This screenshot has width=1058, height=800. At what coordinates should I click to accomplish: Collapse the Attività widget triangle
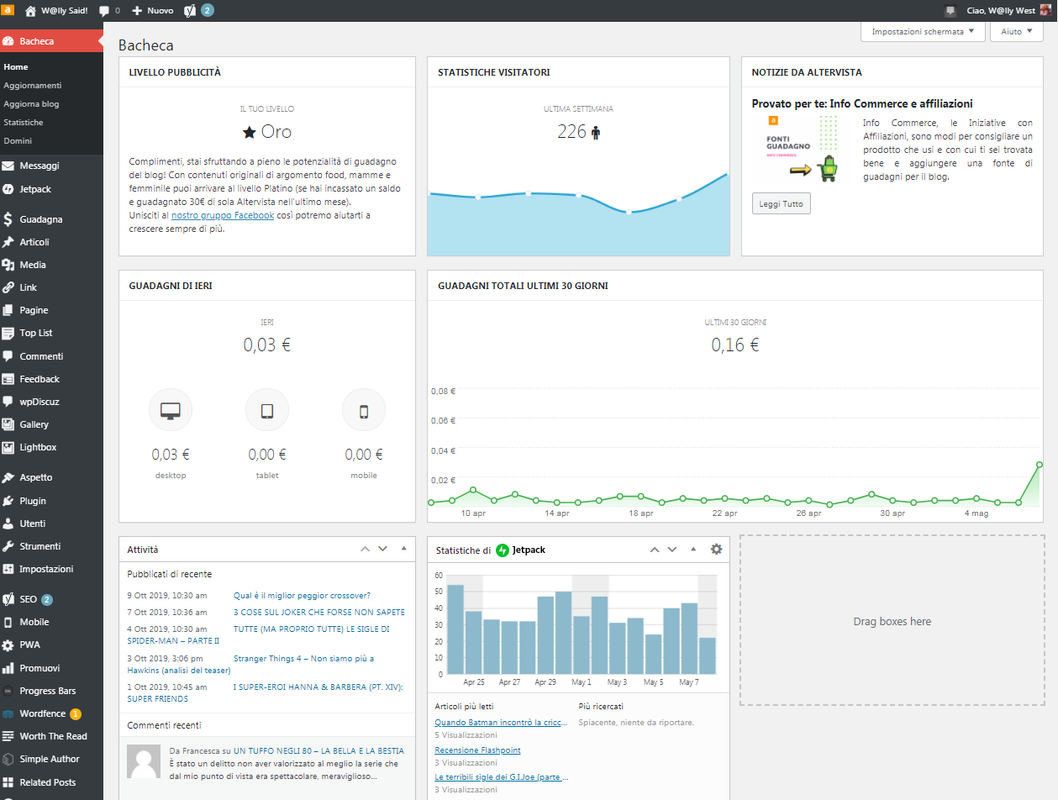click(403, 548)
